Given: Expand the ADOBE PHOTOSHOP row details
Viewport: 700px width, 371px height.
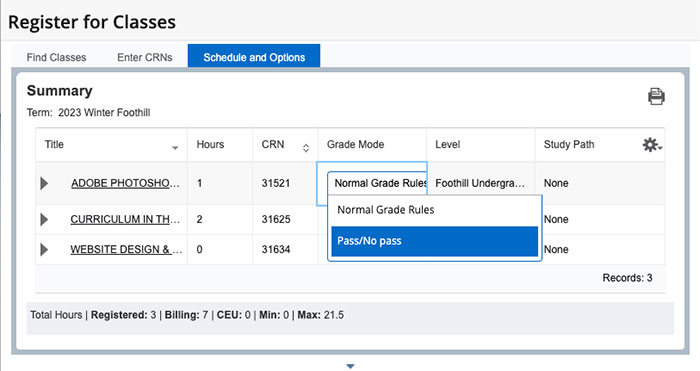Looking at the screenshot, I should (x=44, y=183).
